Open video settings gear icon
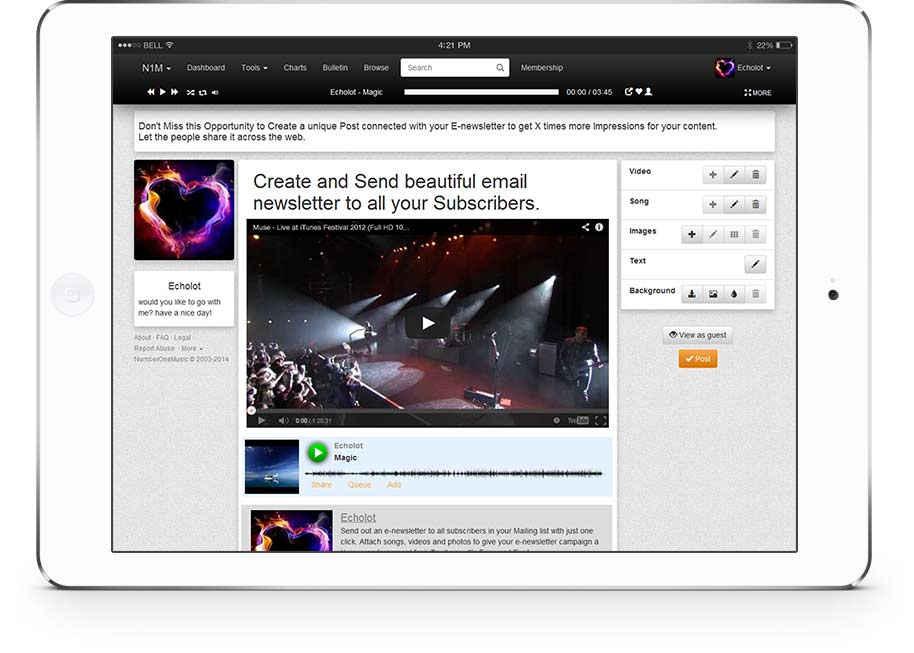914x653 pixels. [x=556, y=420]
